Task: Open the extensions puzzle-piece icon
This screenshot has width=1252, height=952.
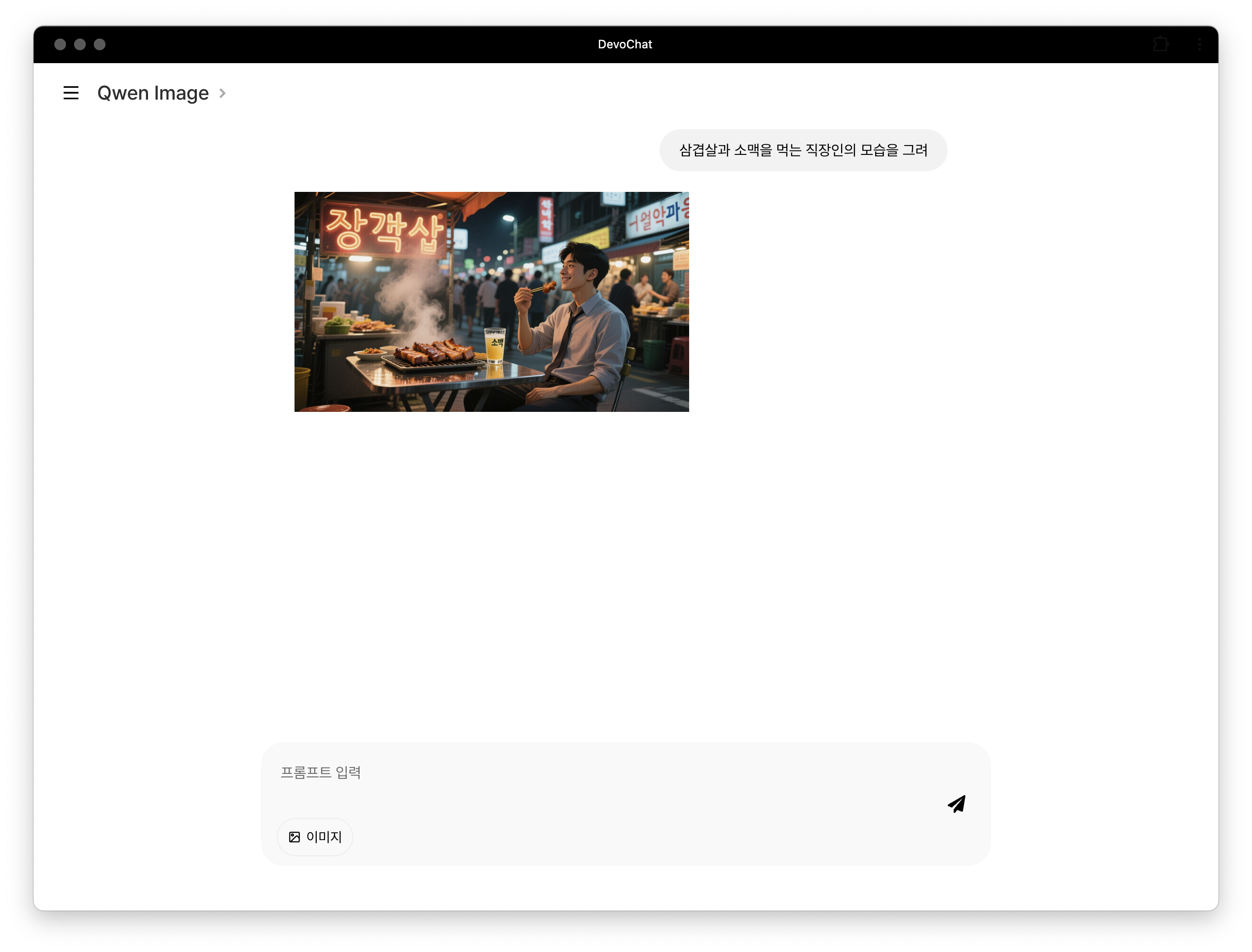Action: click(1160, 44)
